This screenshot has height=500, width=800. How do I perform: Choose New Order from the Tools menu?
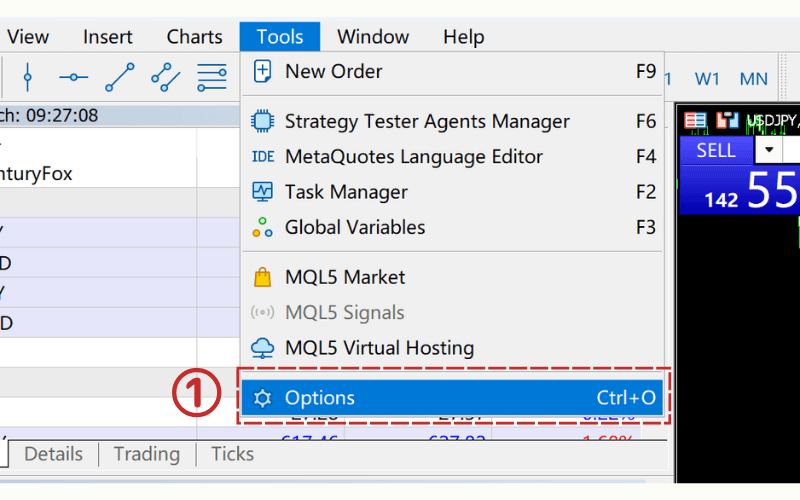pos(453,71)
